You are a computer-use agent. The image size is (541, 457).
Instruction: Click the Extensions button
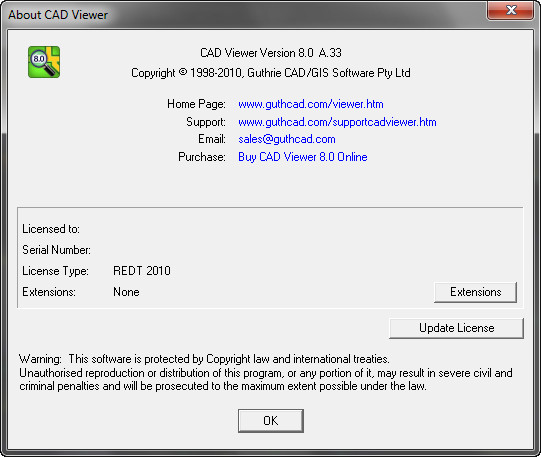pyautogui.click(x=475, y=292)
